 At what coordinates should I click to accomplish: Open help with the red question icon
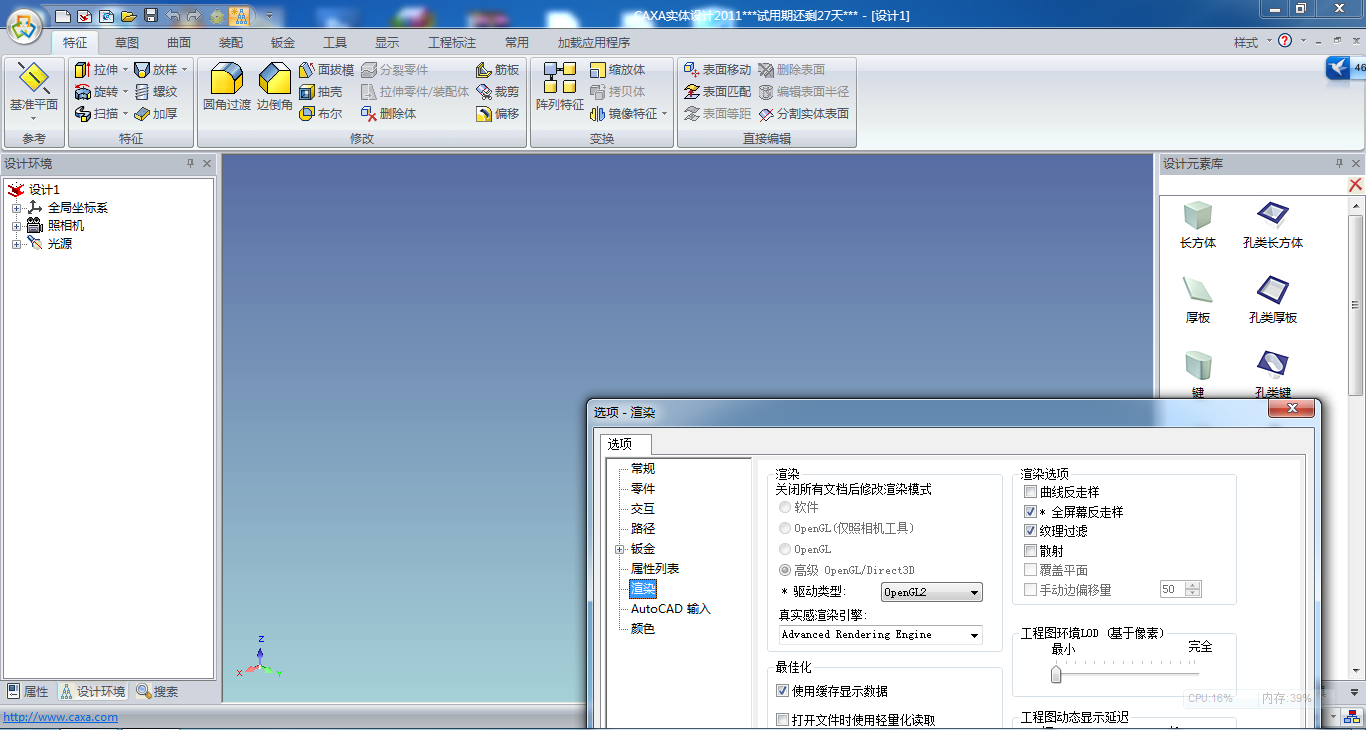tap(1285, 41)
